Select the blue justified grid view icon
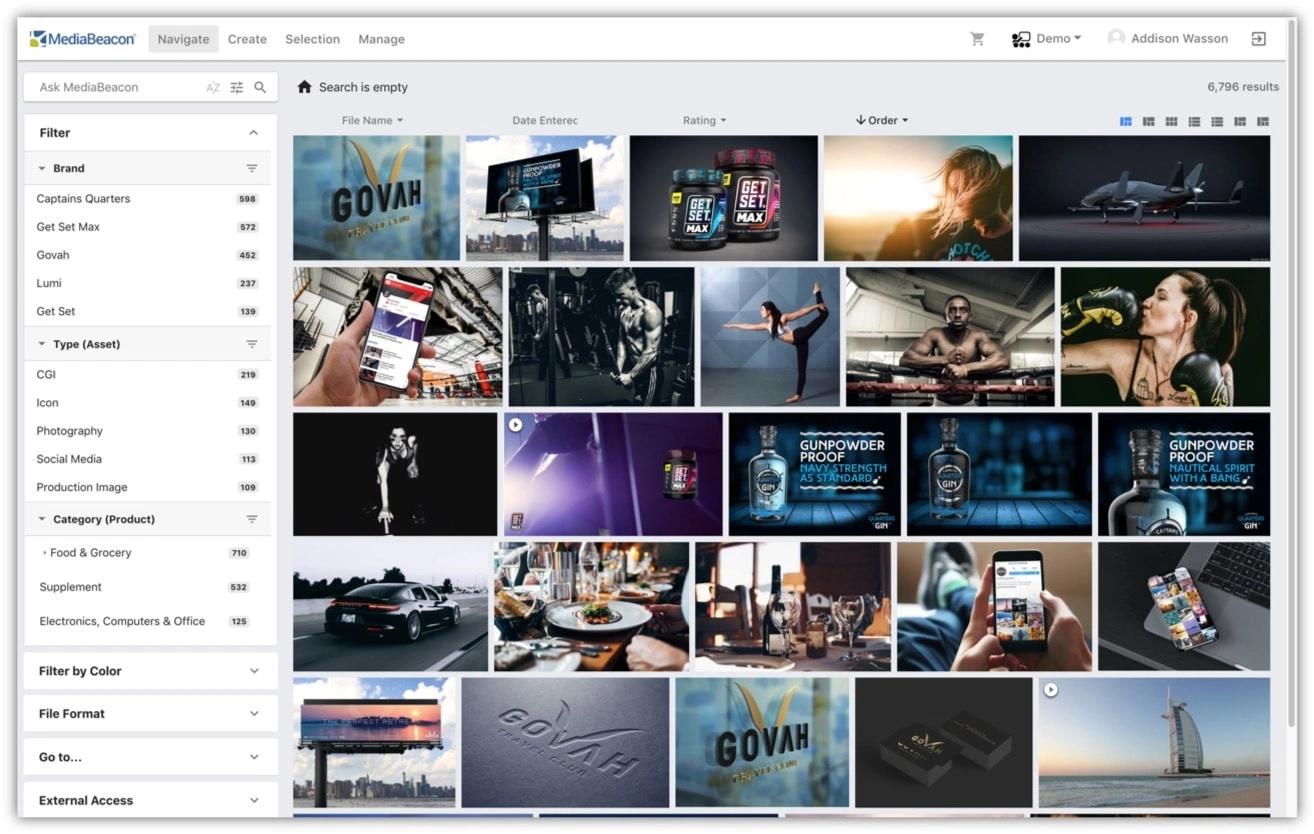Screen dimensions: 1314x834 tap(1126, 121)
